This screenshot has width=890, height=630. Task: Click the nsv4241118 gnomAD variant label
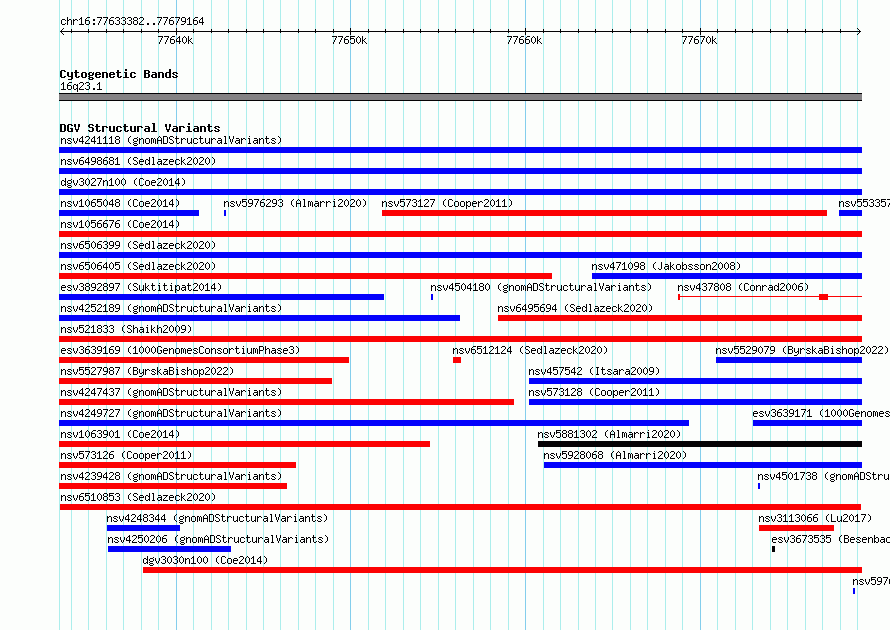click(171, 140)
